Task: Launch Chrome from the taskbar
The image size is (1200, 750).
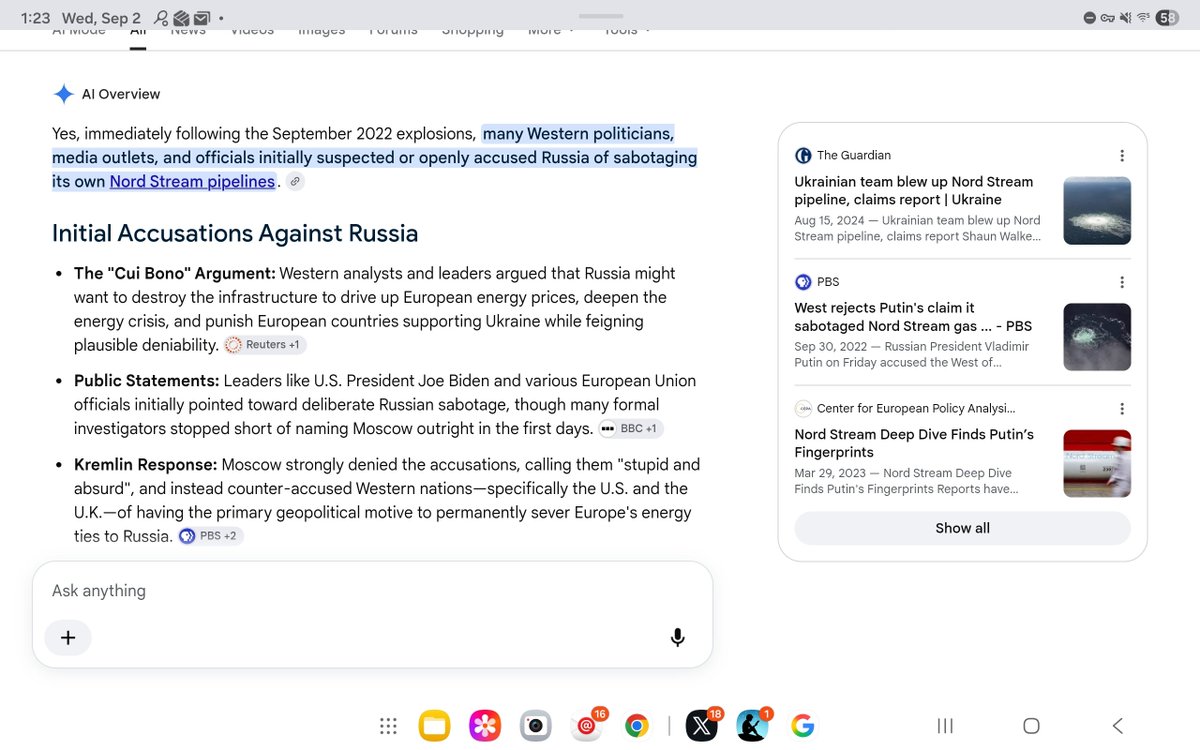Action: pos(637,726)
